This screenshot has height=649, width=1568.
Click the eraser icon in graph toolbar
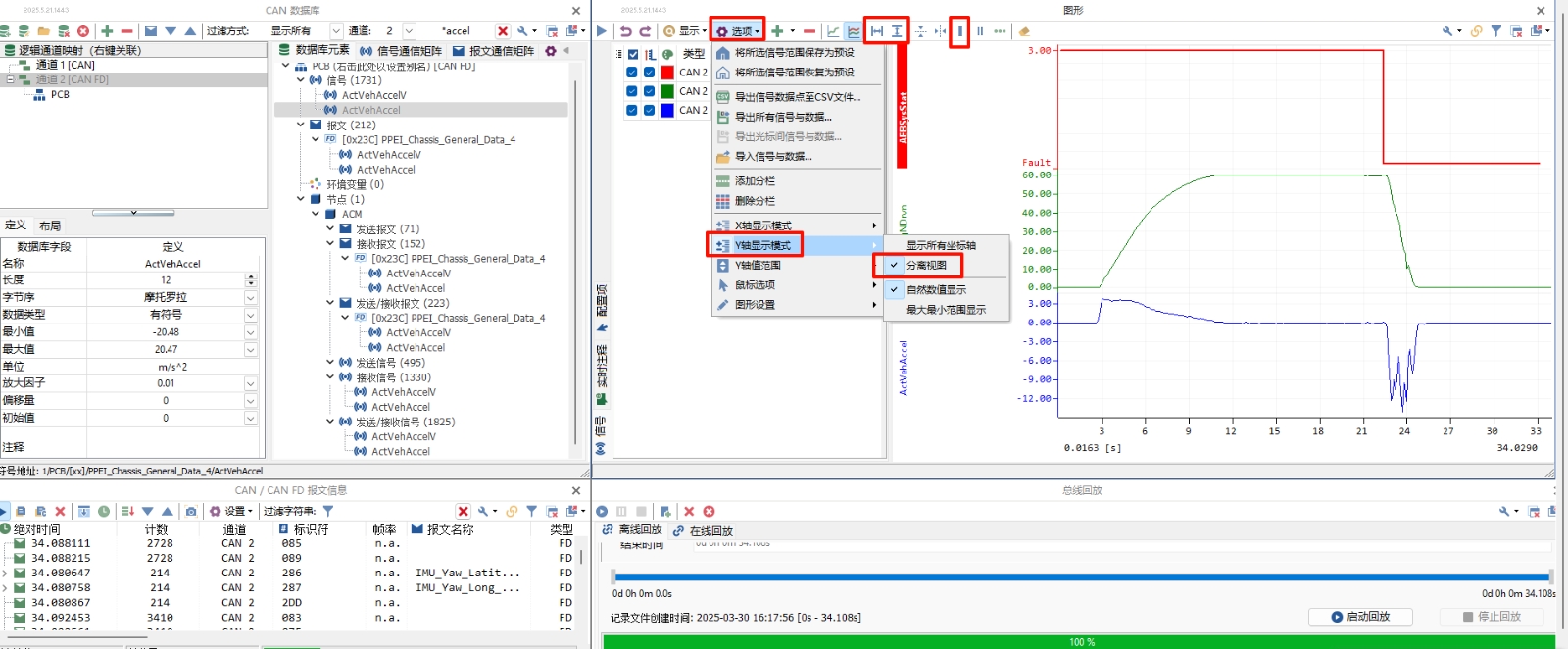(1024, 31)
